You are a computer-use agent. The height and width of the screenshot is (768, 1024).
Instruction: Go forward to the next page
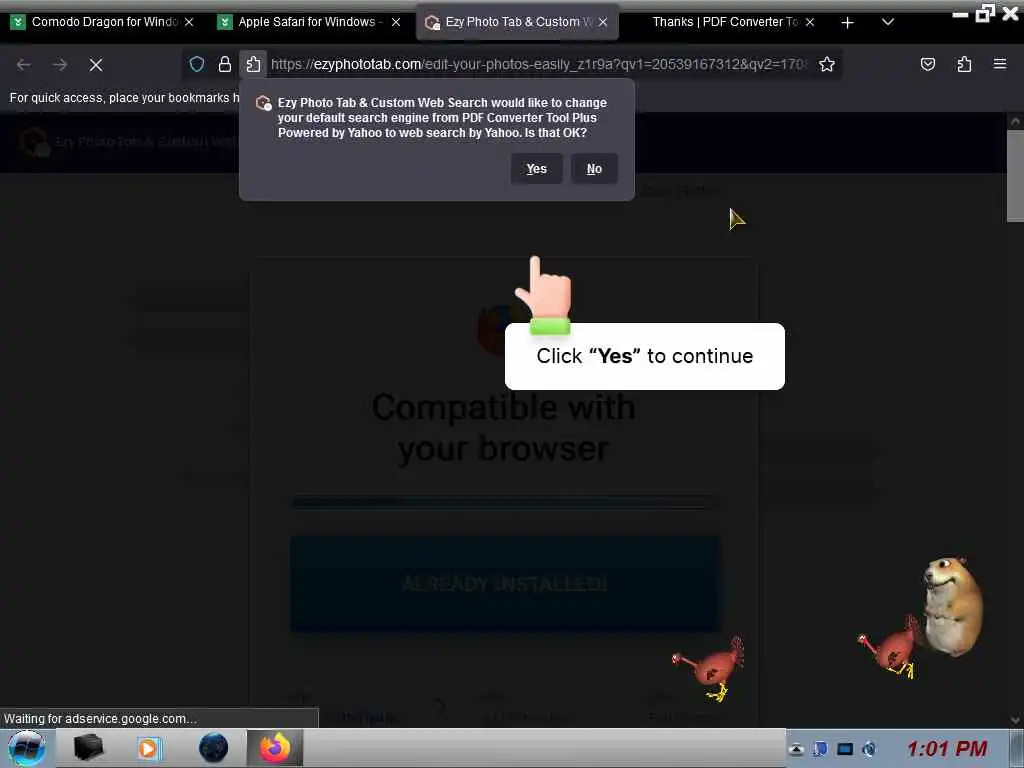(60, 65)
